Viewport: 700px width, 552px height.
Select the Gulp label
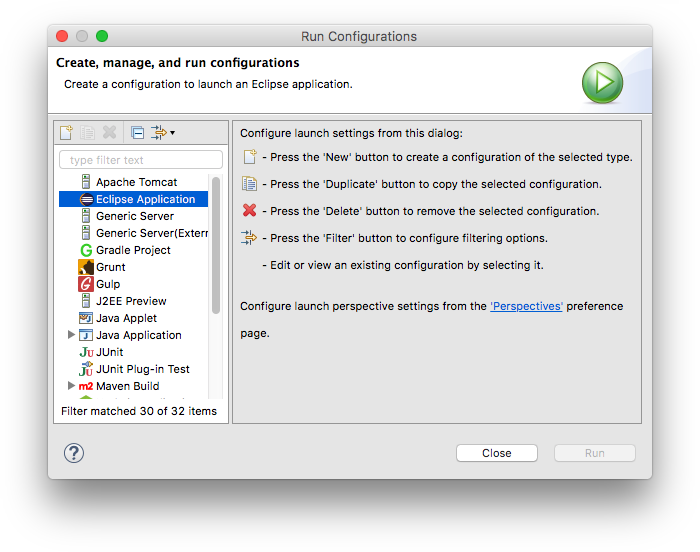coord(108,284)
